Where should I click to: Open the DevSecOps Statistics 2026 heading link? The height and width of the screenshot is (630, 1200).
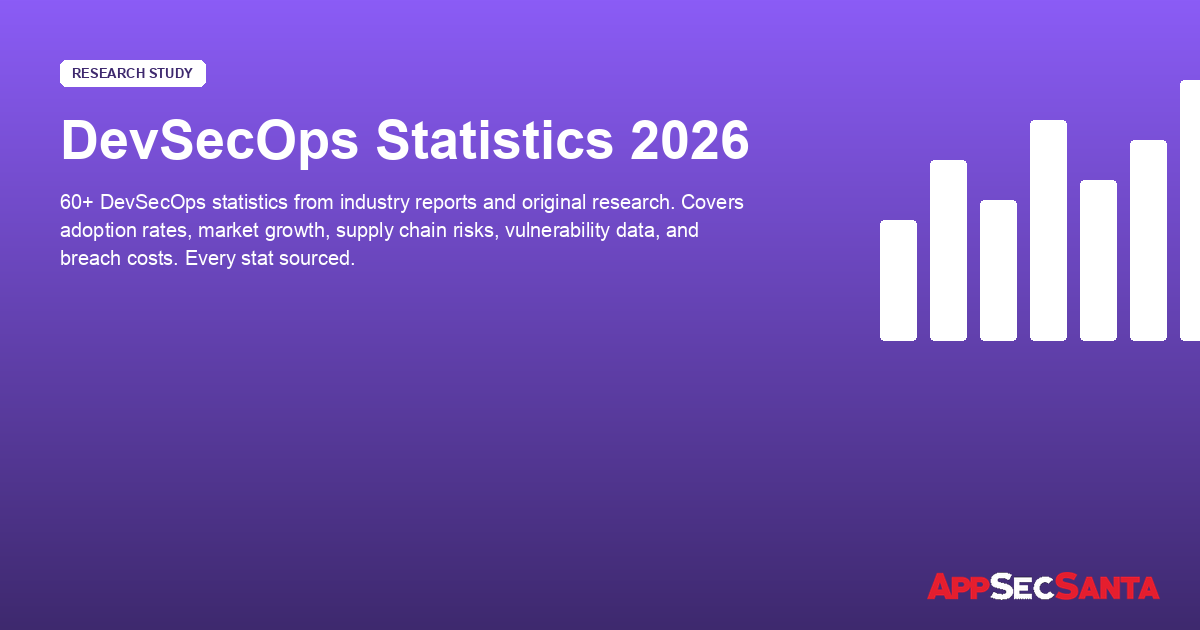tap(404, 141)
